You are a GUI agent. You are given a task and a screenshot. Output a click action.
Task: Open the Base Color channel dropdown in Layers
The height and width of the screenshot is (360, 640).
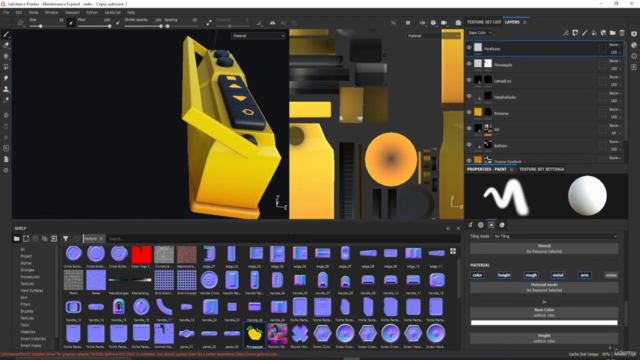click(480, 33)
